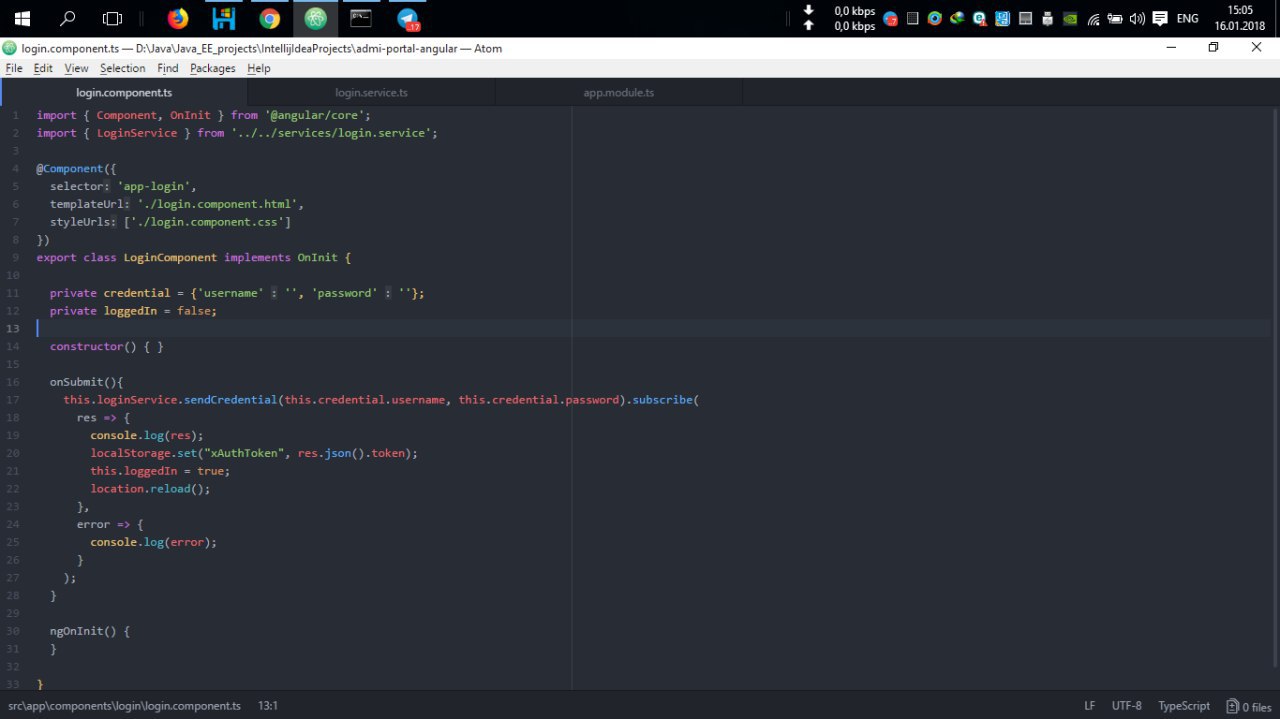Expand the Selection menu

click(122, 68)
